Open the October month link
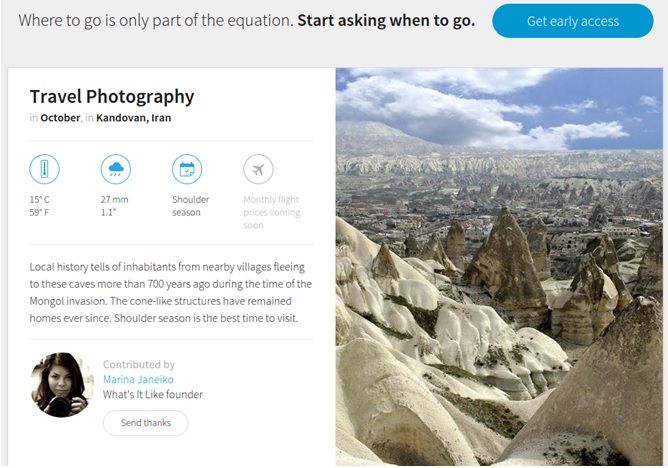The width and height of the screenshot is (668, 468). click(x=60, y=117)
